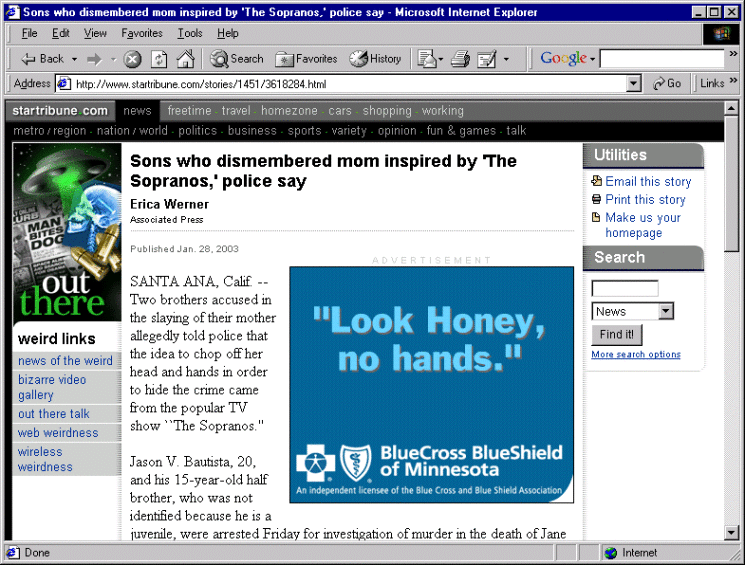Click the Go button beside the address bar
This screenshot has height=565, width=745.
click(667, 84)
